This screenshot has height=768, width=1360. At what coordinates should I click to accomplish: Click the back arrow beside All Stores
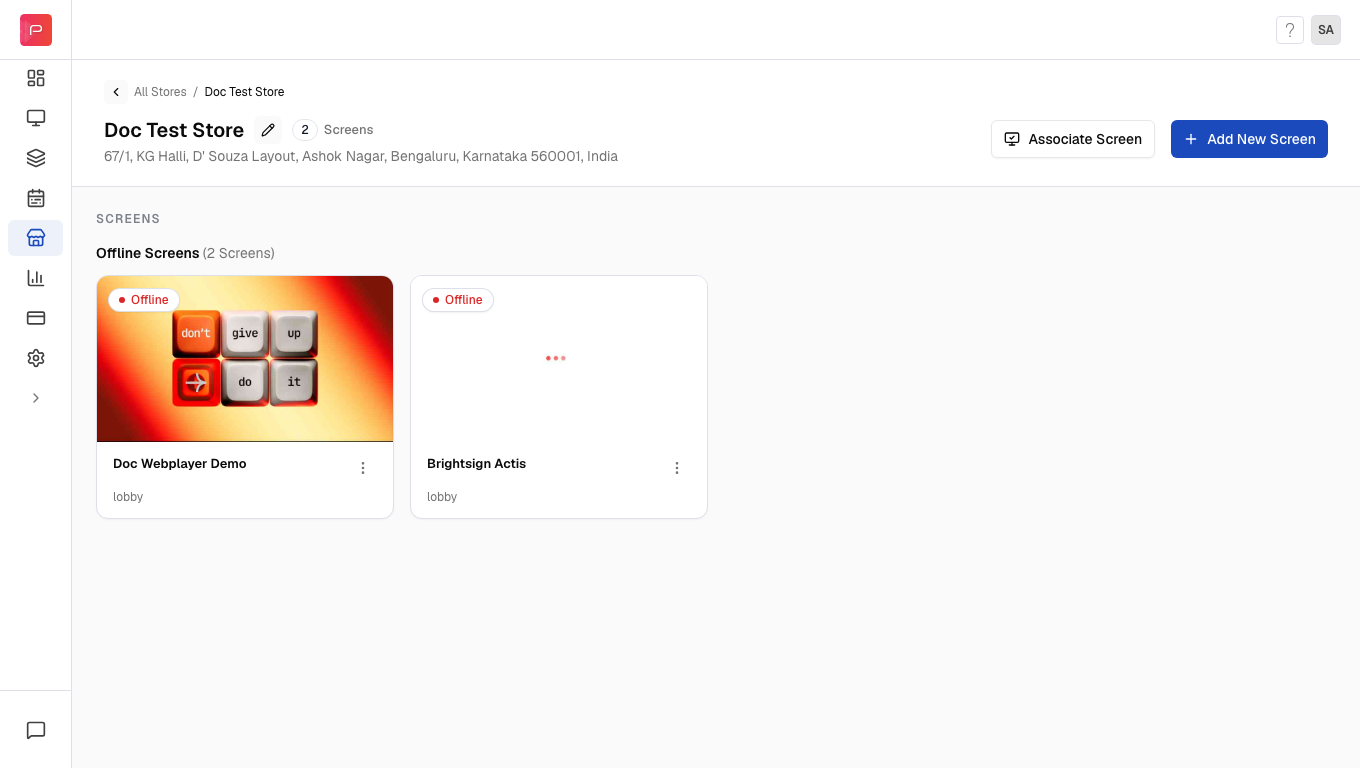click(116, 92)
